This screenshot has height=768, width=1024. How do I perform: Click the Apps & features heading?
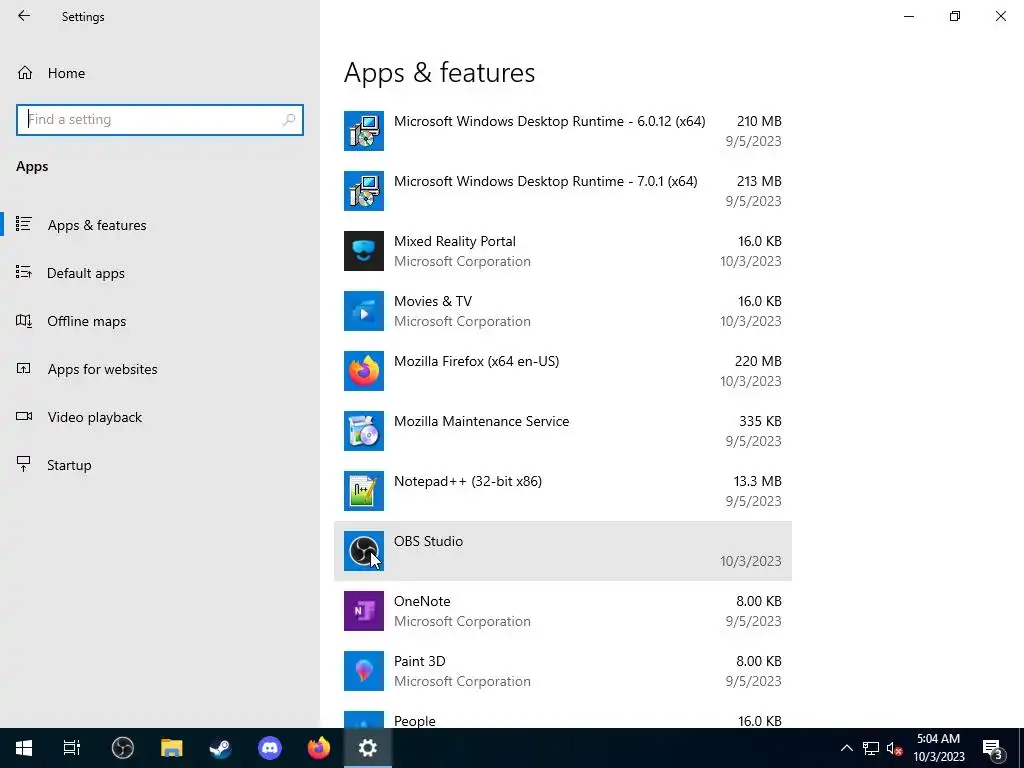tap(440, 72)
